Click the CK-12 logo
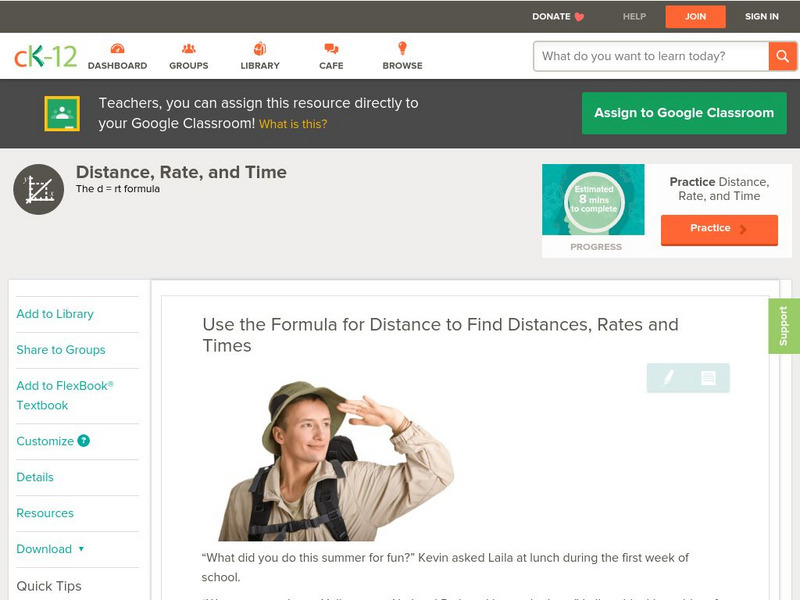The height and width of the screenshot is (600, 800). point(45,56)
